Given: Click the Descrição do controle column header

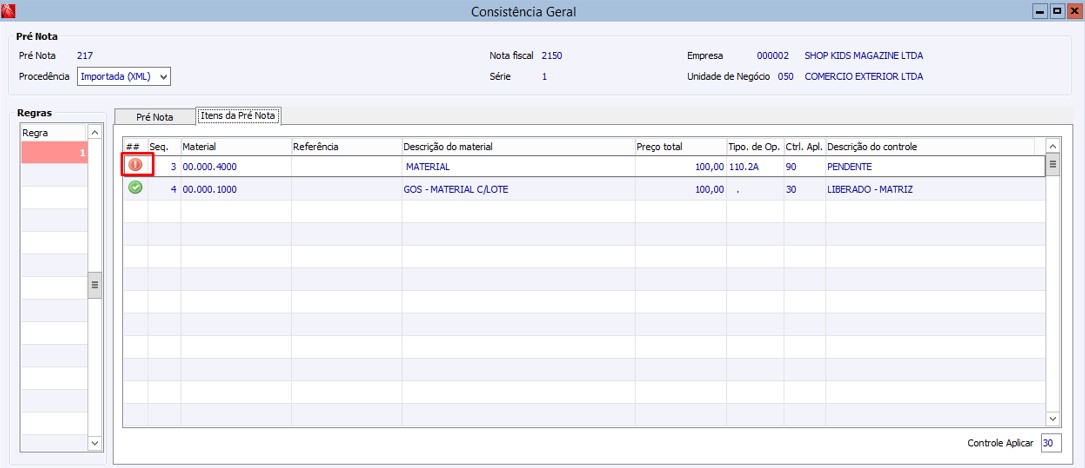Looking at the screenshot, I should pos(933,147).
